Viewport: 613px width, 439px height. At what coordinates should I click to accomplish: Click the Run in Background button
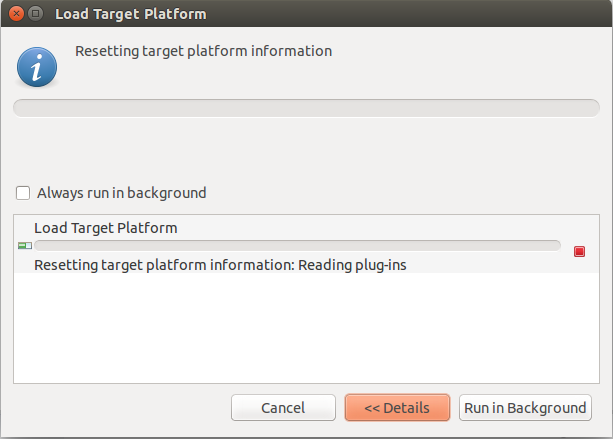[525, 408]
